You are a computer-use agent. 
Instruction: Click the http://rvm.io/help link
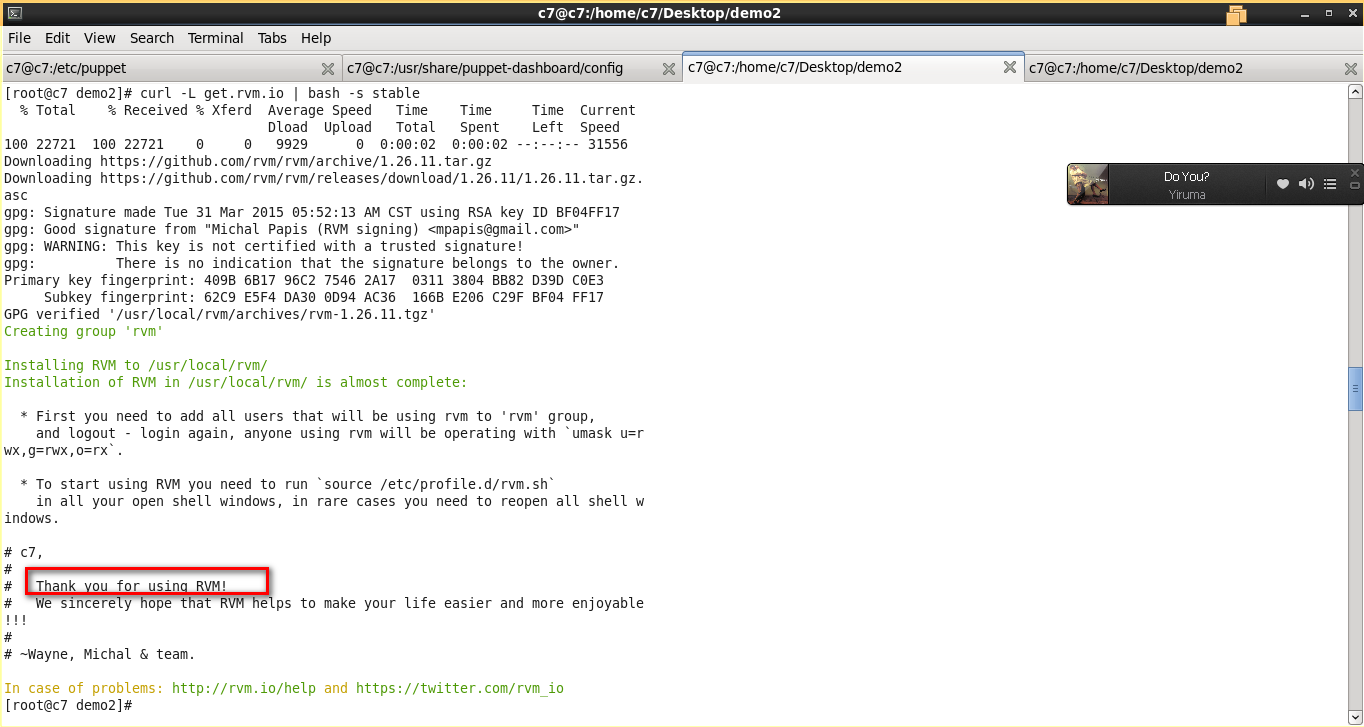pos(244,688)
